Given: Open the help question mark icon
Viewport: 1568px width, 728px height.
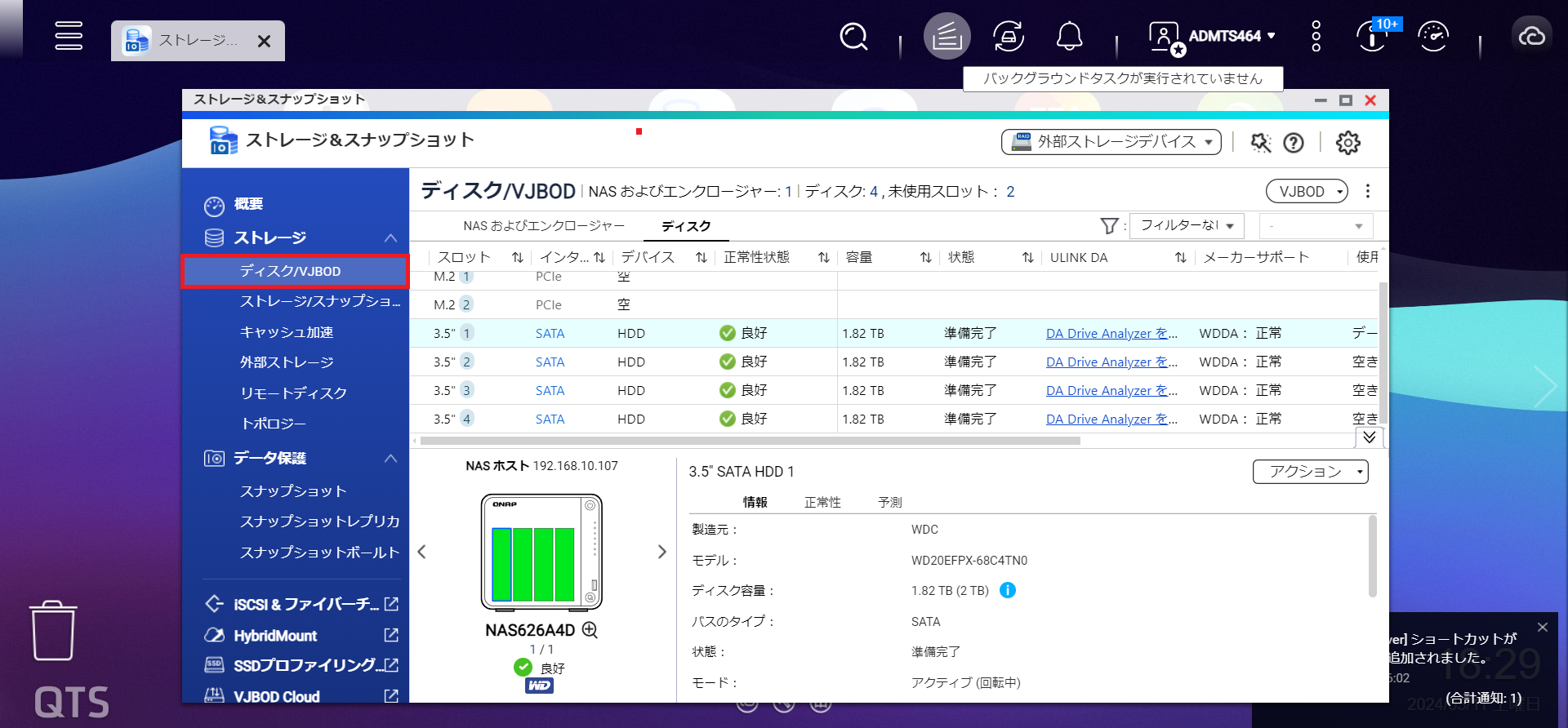Looking at the screenshot, I should point(1294,143).
